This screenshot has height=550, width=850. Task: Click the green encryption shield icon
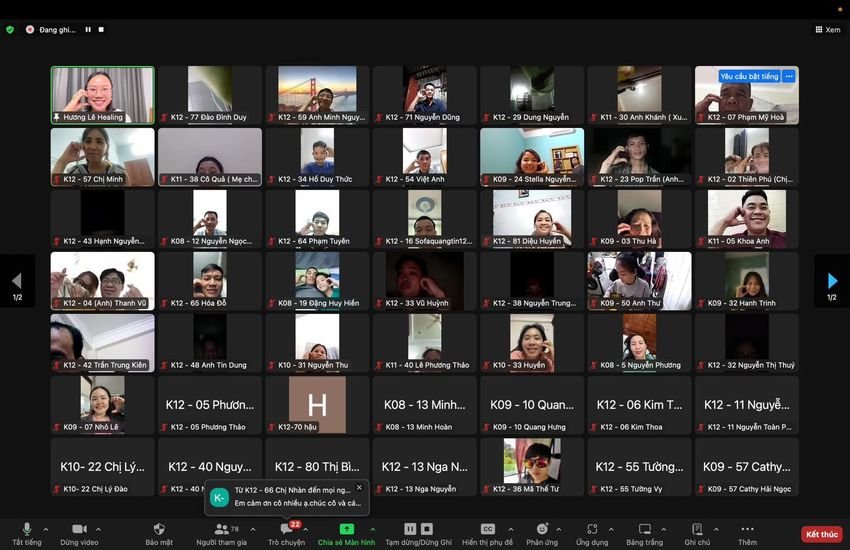(10, 30)
